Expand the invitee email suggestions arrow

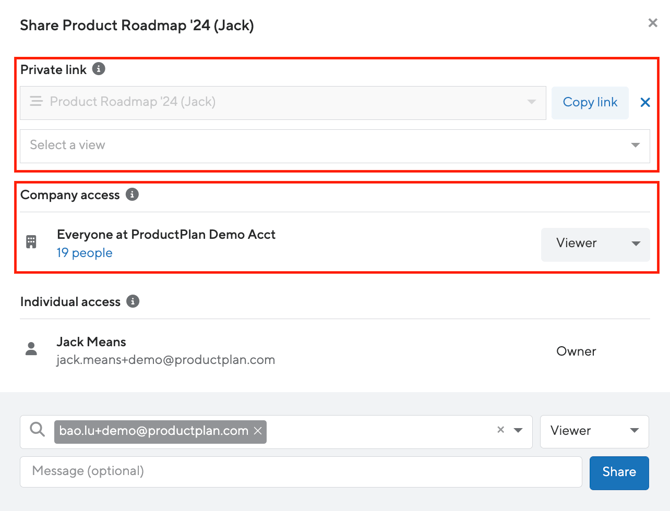pyautogui.click(x=518, y=431)
